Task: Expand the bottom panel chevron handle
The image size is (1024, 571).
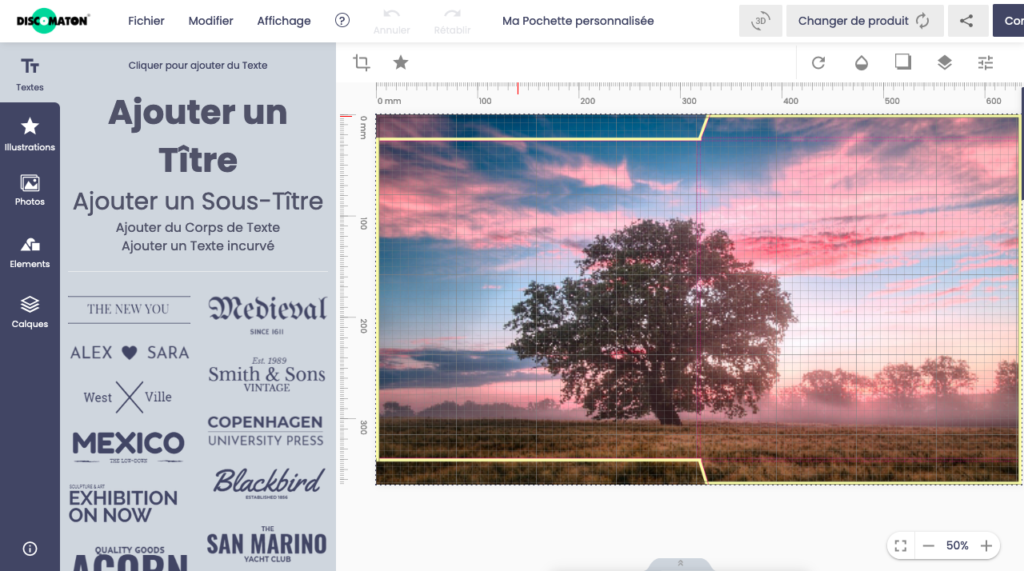Action: coord(680,564)
